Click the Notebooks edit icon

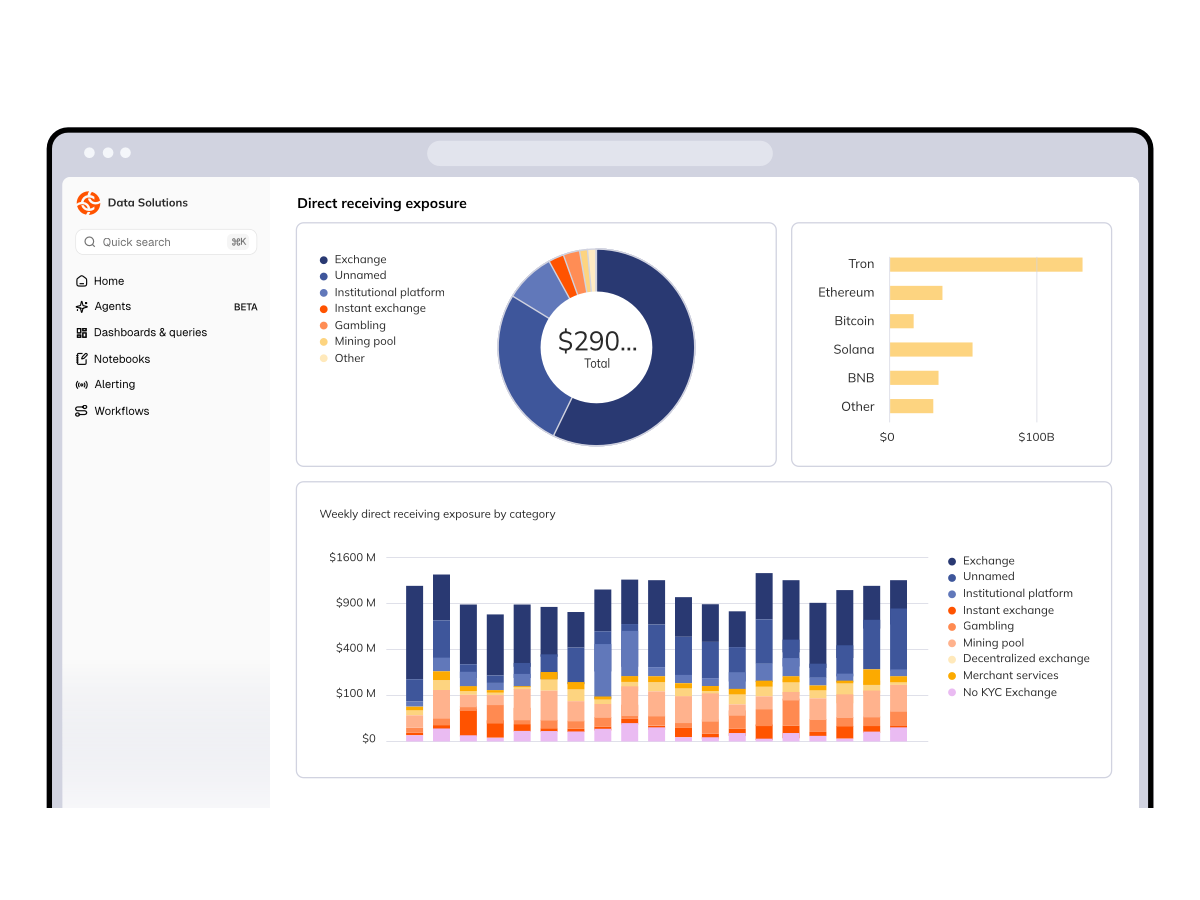82,359
